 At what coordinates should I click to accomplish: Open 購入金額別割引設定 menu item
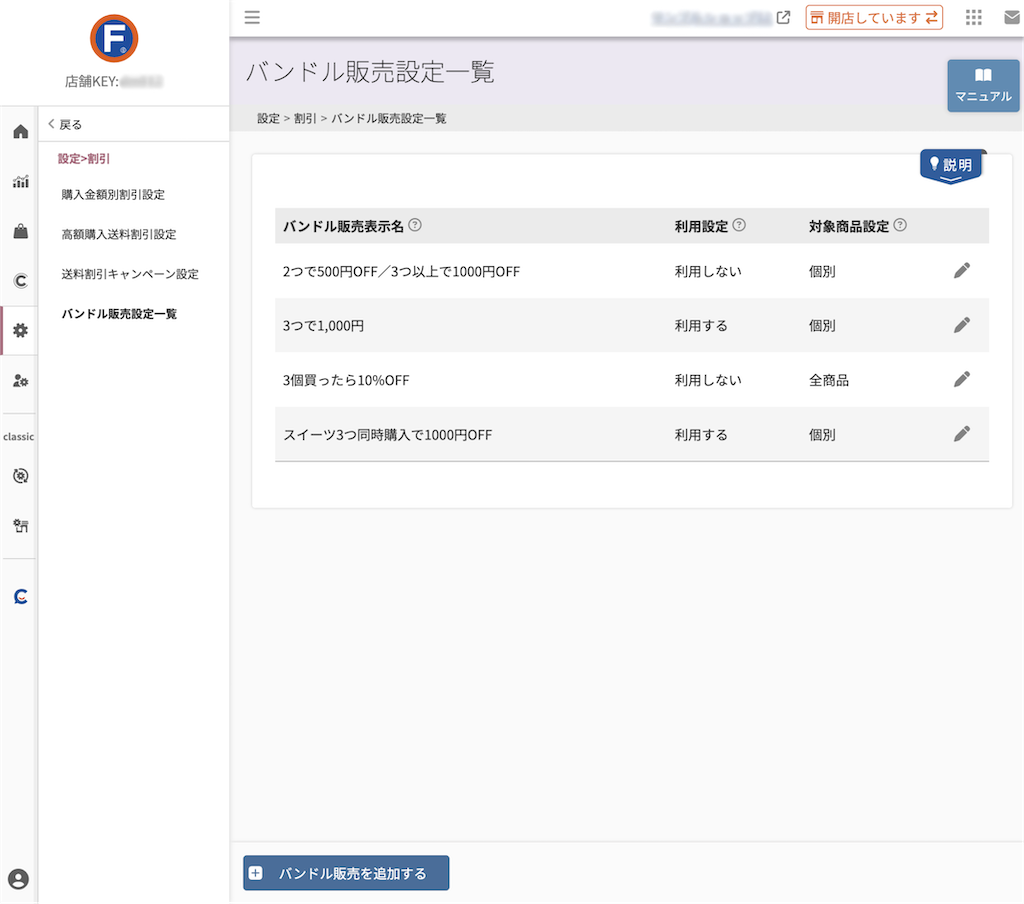point(113,195)
